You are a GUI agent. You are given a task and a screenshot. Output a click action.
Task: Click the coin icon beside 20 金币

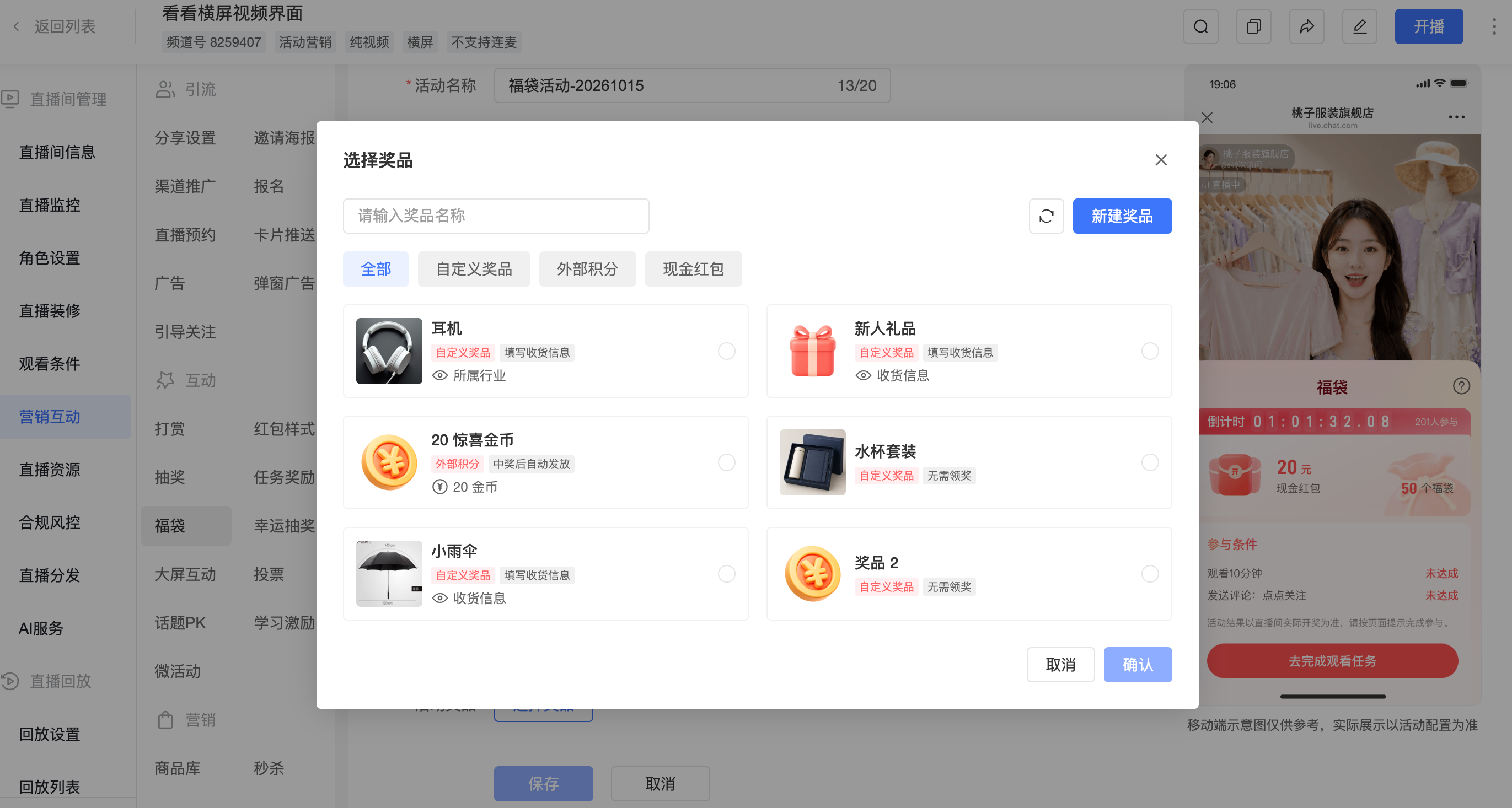click(439, 487)
